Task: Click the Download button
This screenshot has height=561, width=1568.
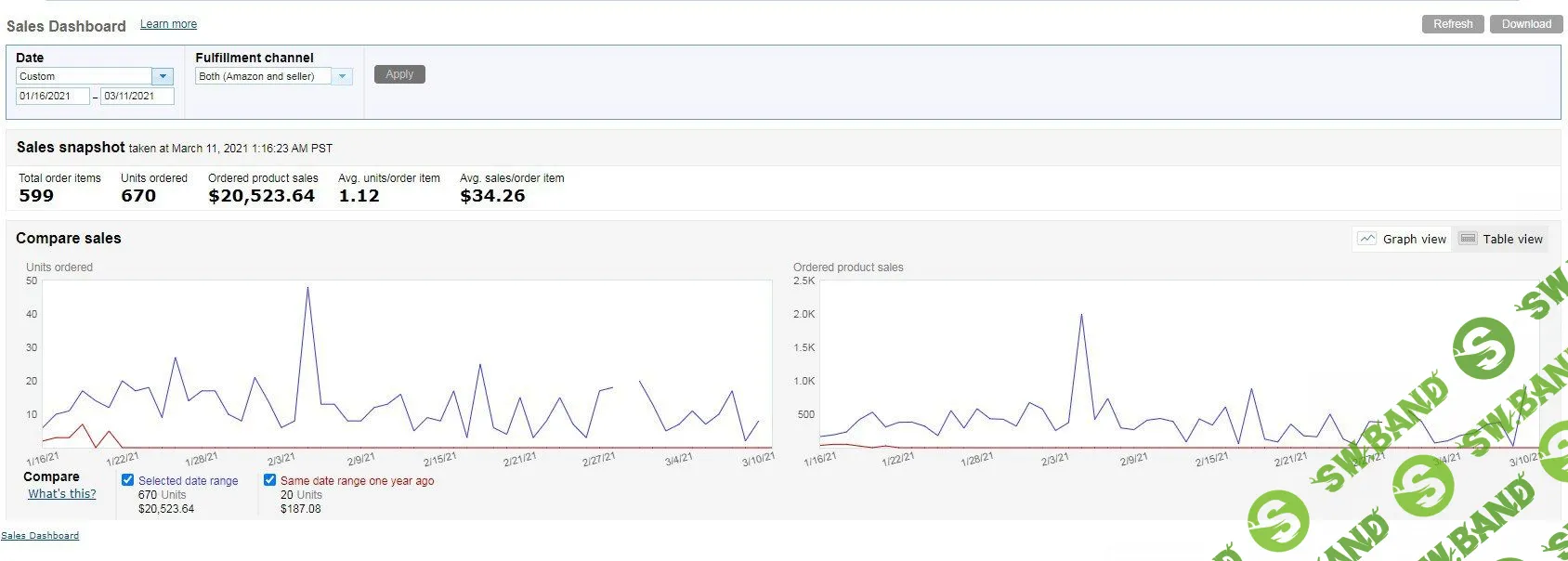Action: point(1525,24)
